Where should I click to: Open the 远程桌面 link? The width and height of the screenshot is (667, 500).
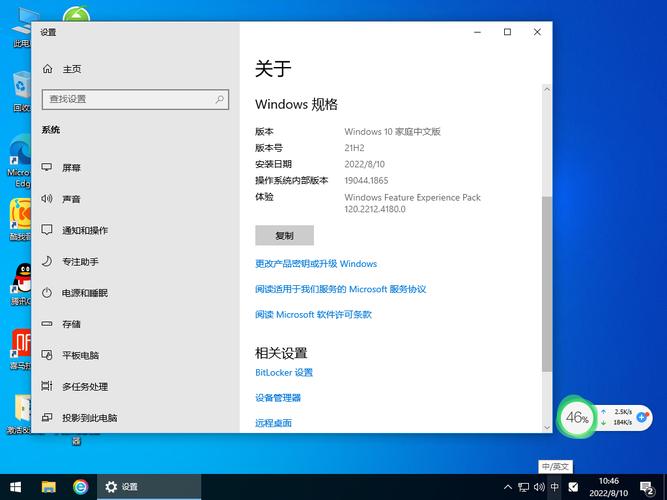coord(274,423)
